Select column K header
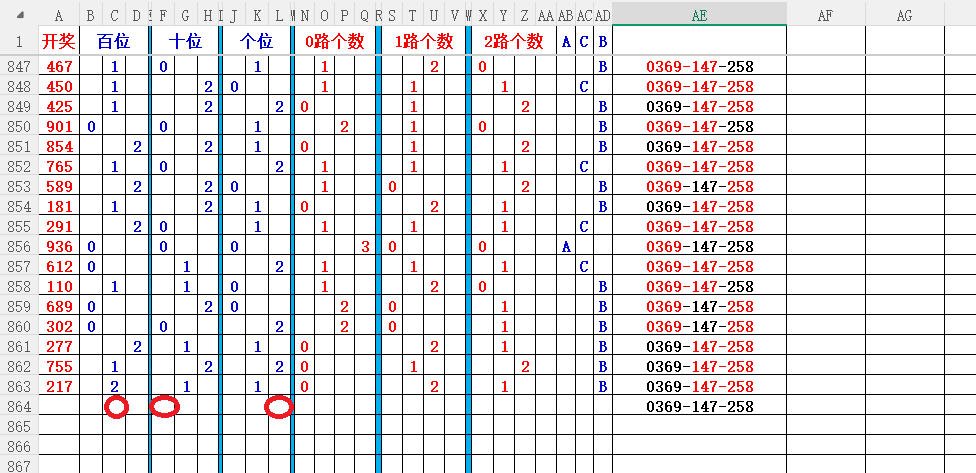976x473 pixels. pyautogui.click(x=257, y=16)
